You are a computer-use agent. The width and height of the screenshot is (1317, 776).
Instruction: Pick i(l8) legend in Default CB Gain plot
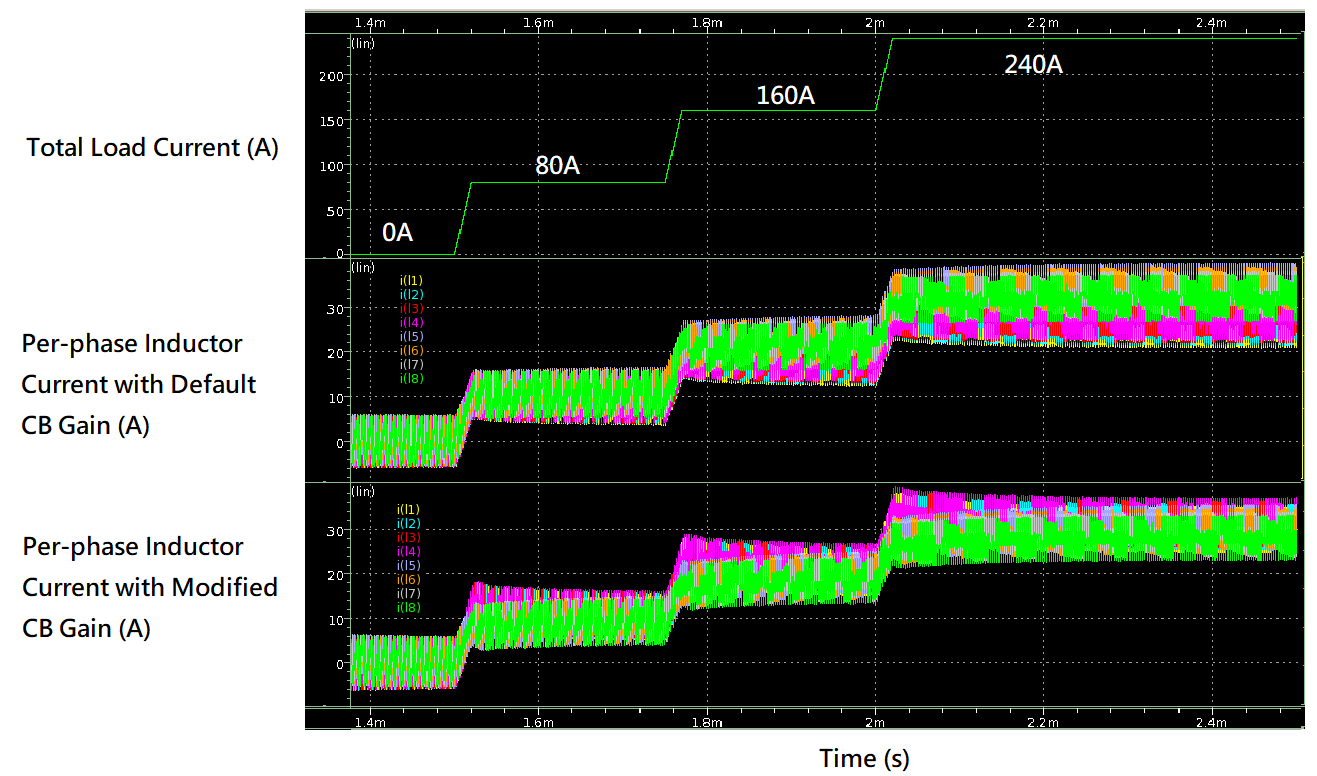[x=411, y=379]
